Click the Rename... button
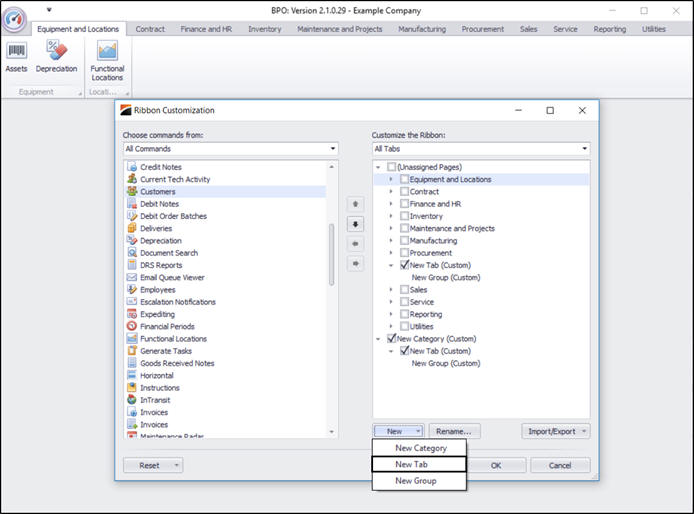This screenshot has height=514, width=694. (x=454, y=431)
